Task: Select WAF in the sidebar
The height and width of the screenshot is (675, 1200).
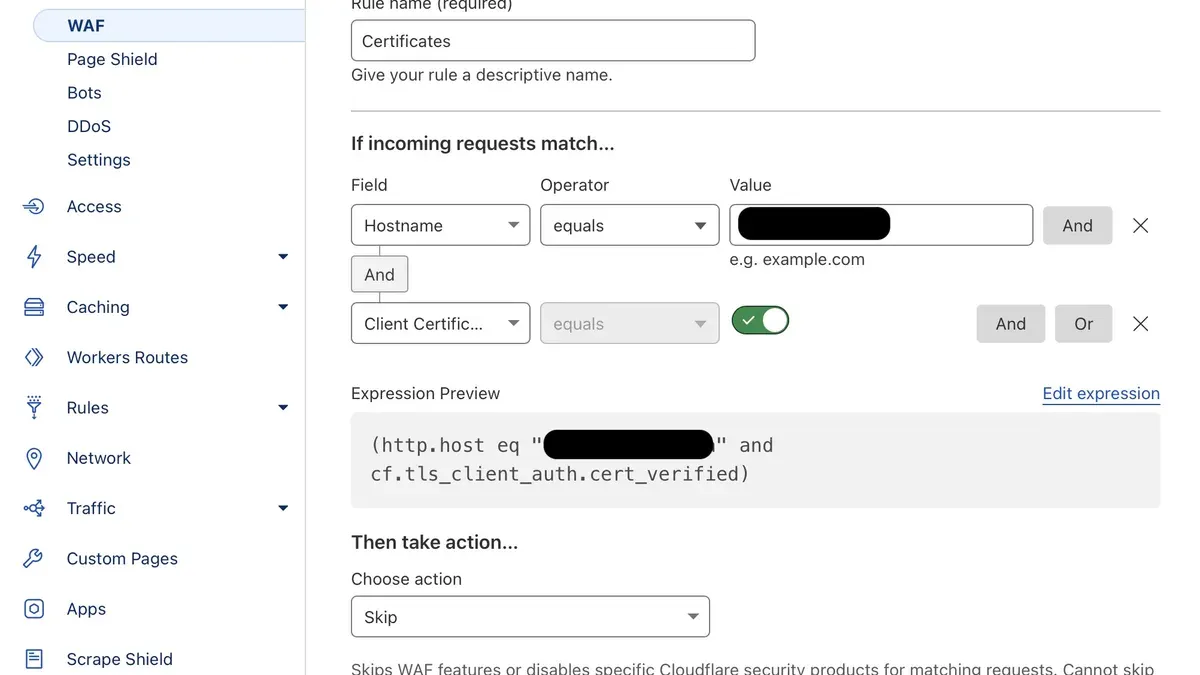Action: coord(169,26)
